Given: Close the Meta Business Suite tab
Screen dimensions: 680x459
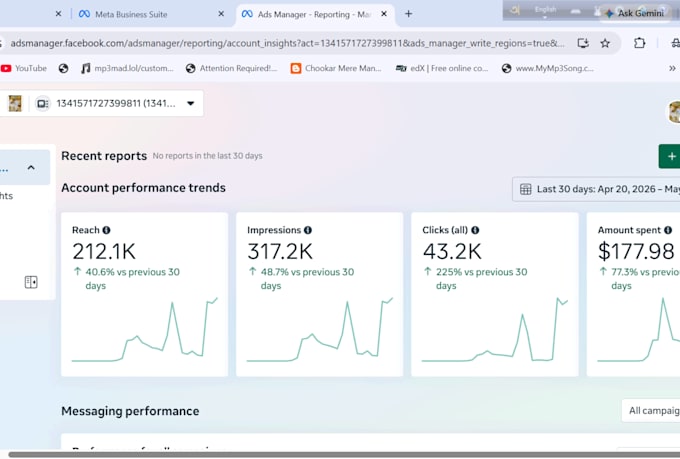Looking at the screenshot, I should (221, 14).
